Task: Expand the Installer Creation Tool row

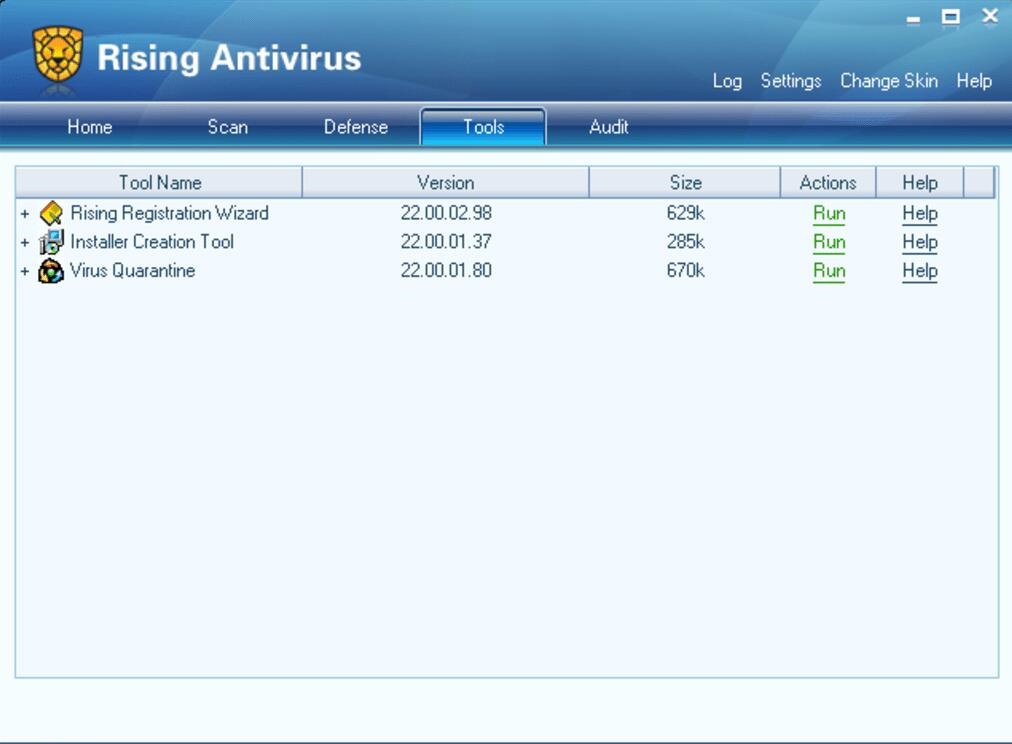Action: point(25,243)
